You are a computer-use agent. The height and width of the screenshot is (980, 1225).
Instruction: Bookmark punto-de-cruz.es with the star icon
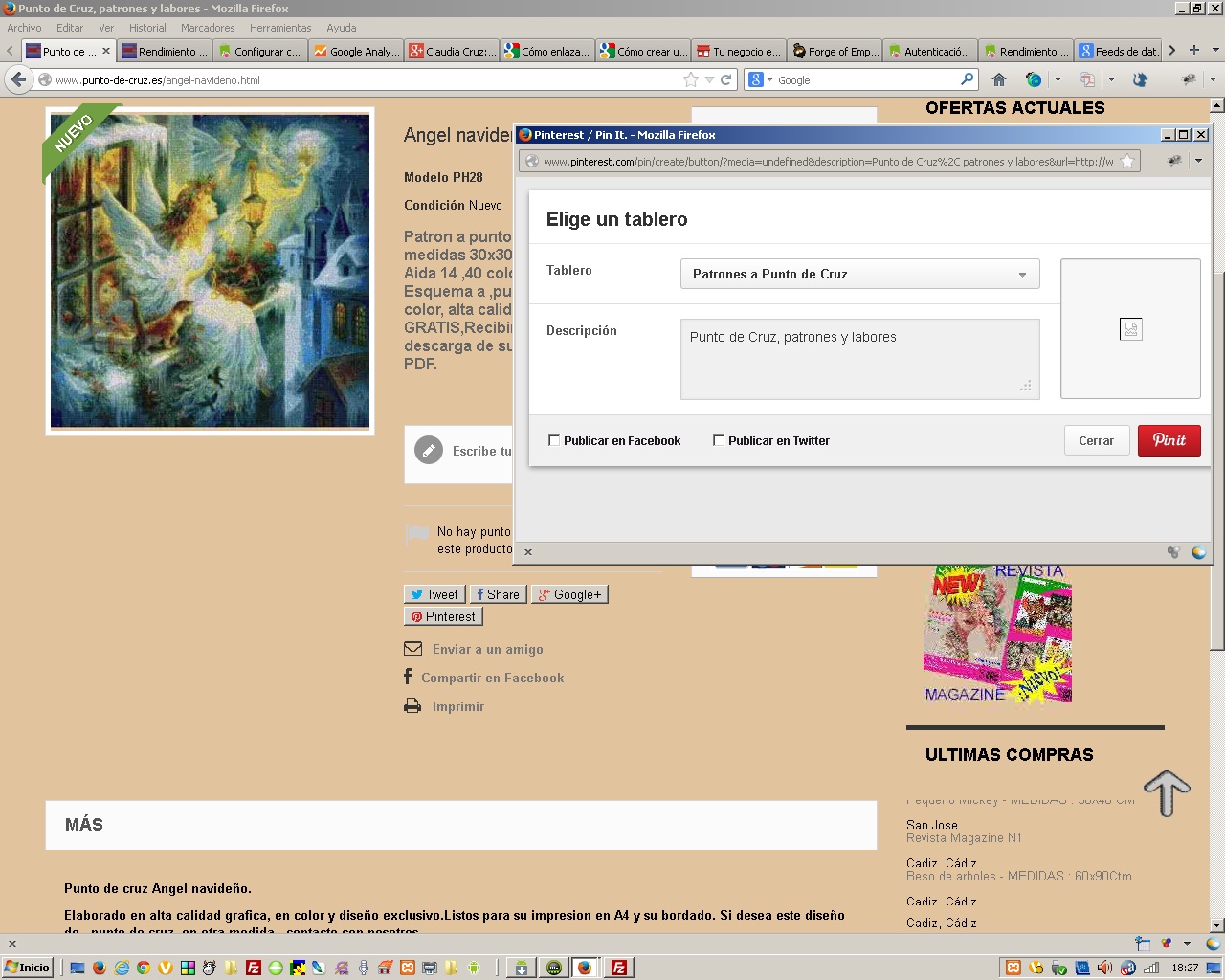point(691,80)
